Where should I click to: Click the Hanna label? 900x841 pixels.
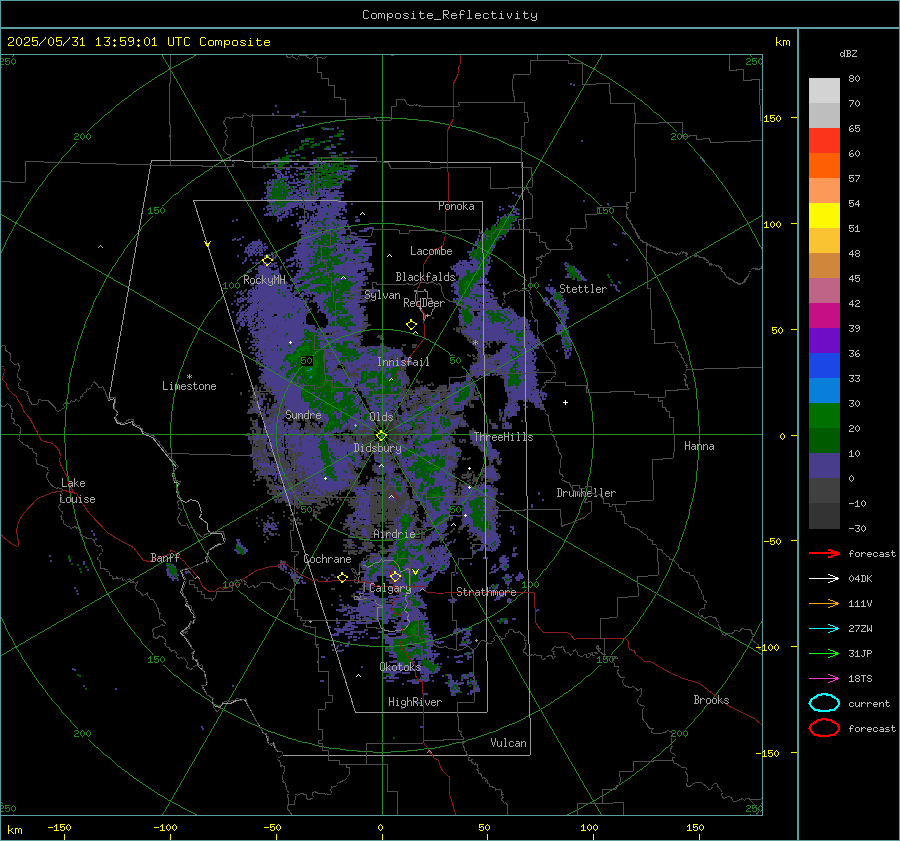pyautogui.click(x=699, y=446)
